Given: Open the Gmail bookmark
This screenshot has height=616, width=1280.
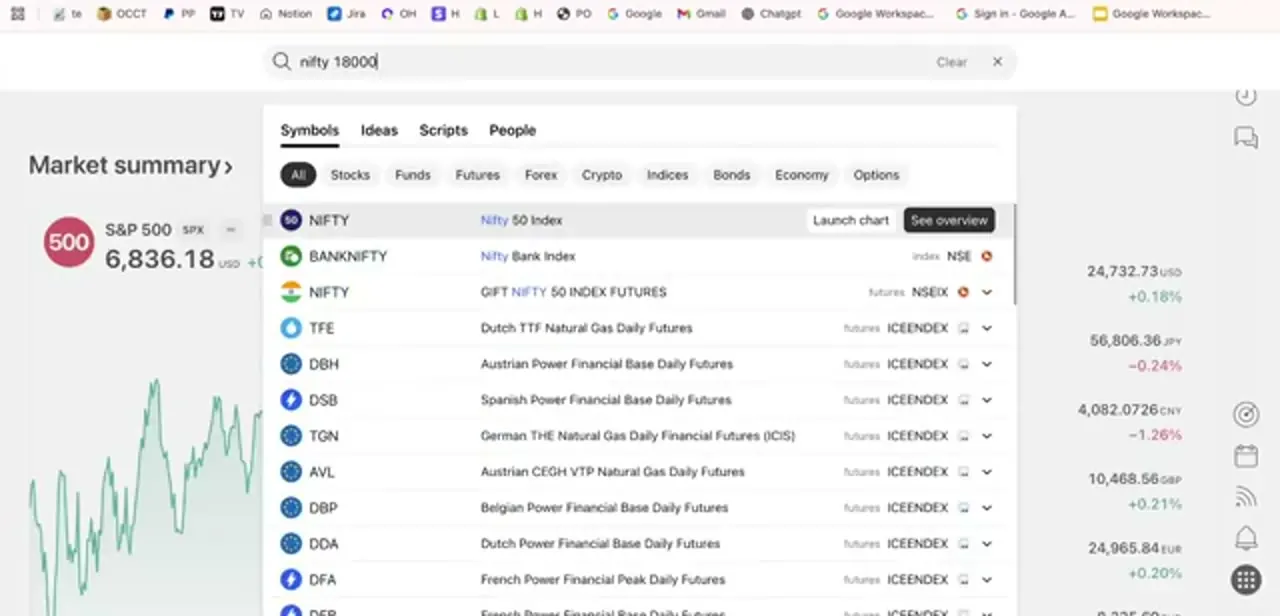Looking at the screenshot, I should (x=701, y=14).
